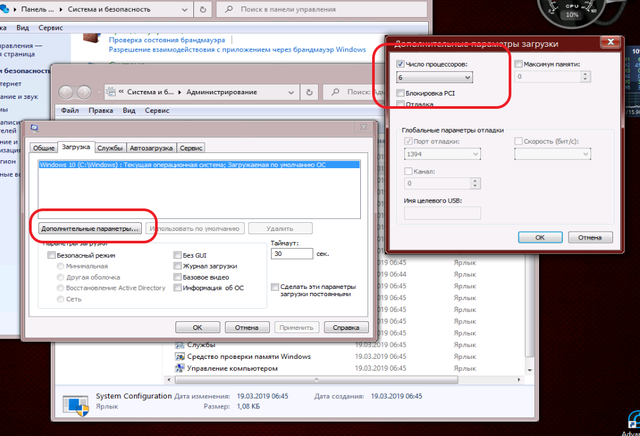The image size is (640, 436).
Task: Enable the Безопасный режим checkbox
Action: [51, 255]
